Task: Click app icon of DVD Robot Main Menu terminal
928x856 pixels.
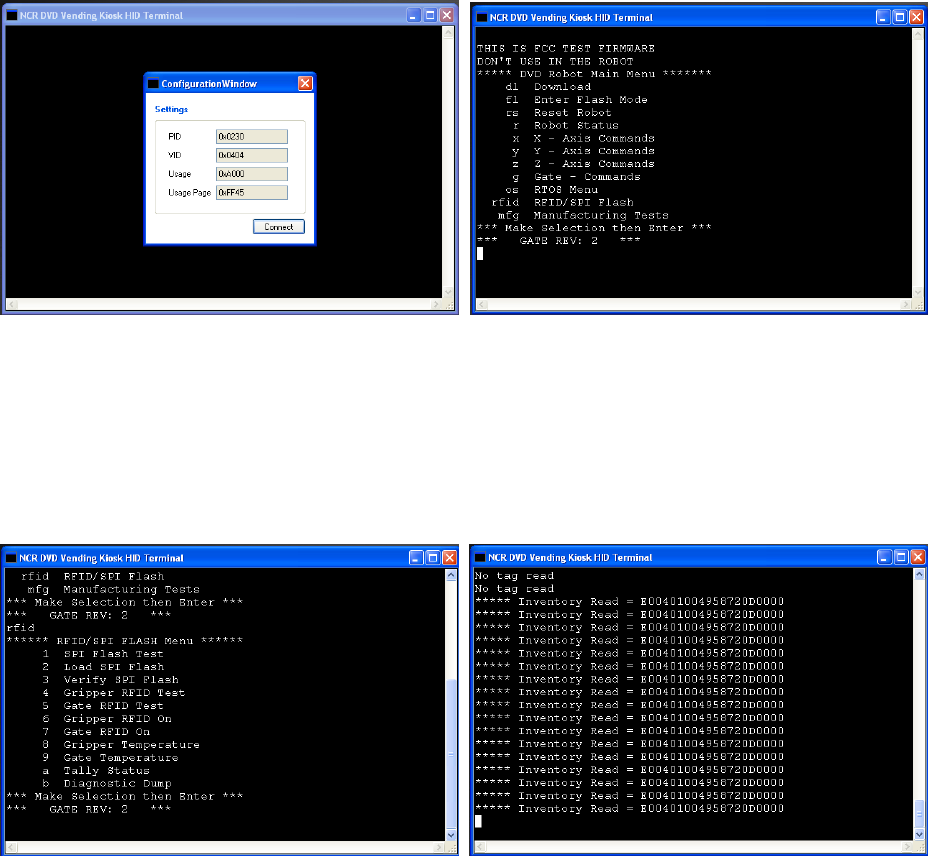Action: (x=482, y=18)
